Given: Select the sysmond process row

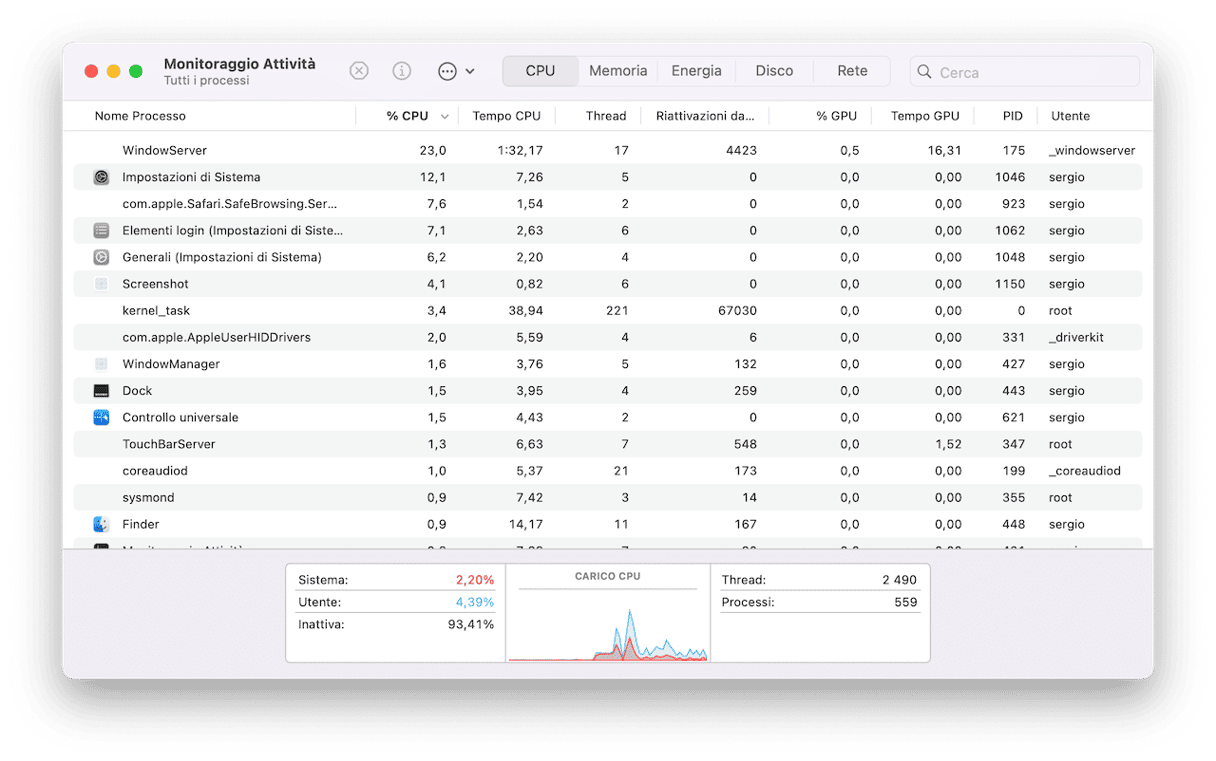Looking at the screenshot, I should coord(608,498).
